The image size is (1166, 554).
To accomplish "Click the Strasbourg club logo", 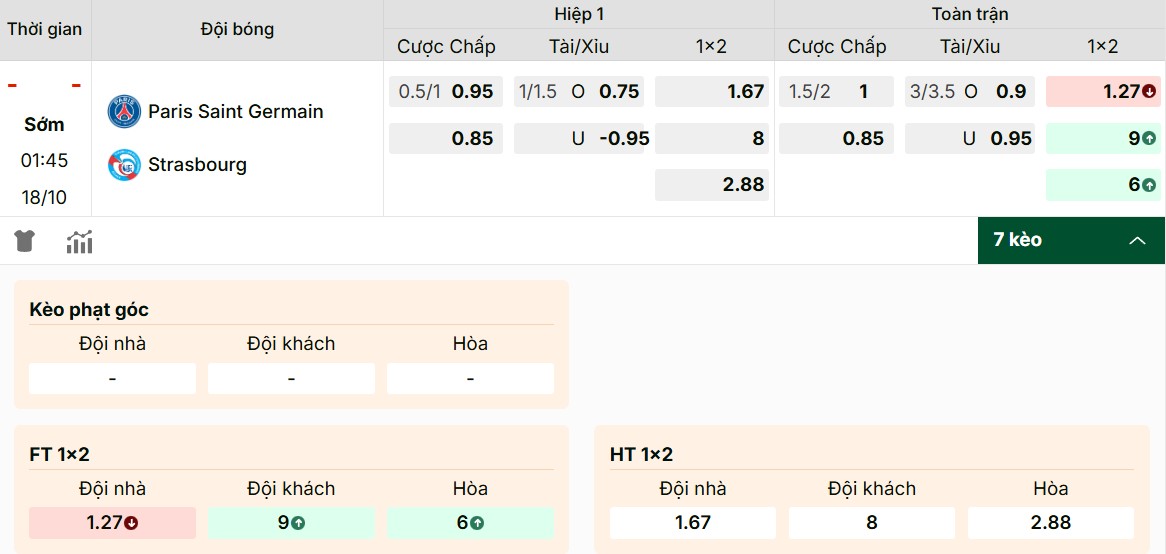I will pyautogui.click(x=124, y=164).
